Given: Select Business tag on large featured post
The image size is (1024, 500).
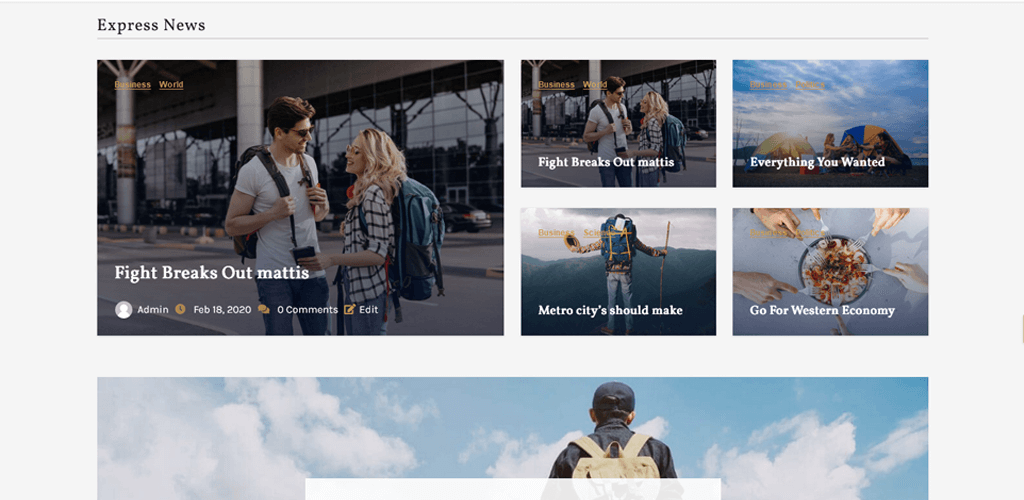Looking at the screenshot, I should pyautogui.click(x=133, y=85).
